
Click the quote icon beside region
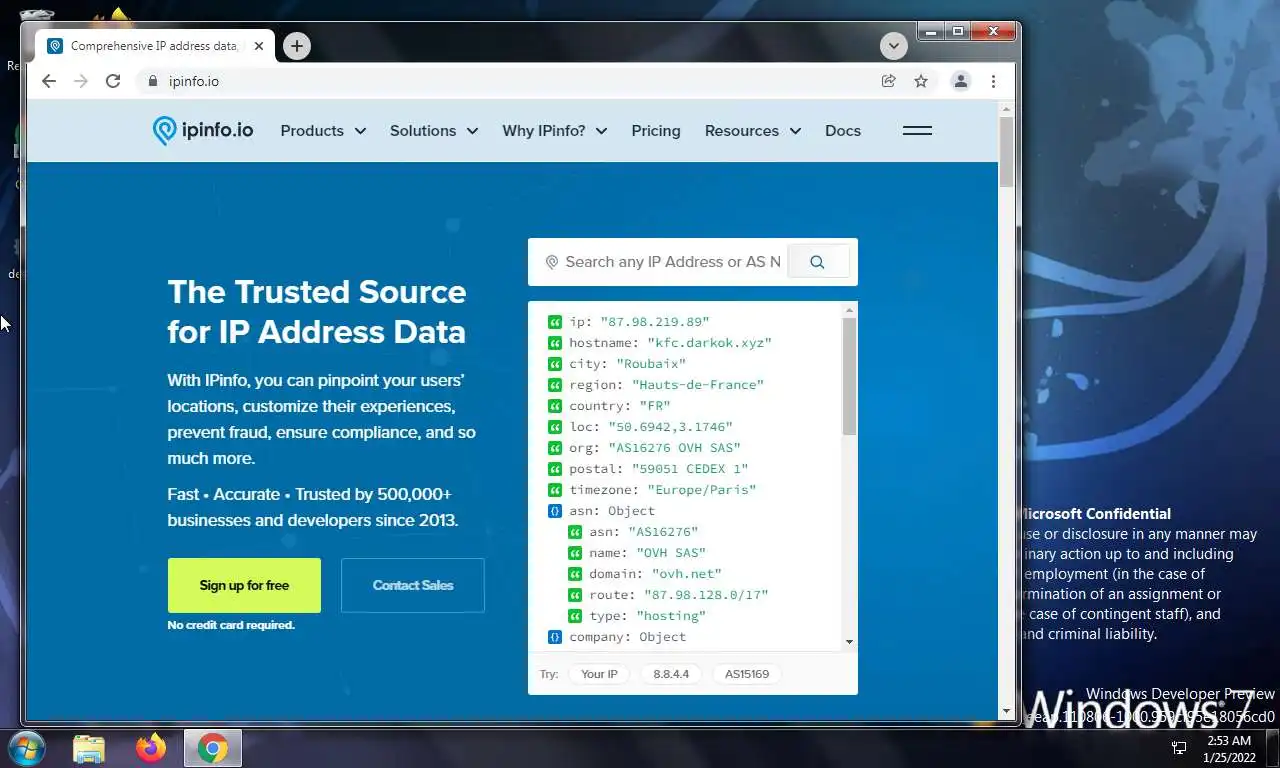point(555,385)
